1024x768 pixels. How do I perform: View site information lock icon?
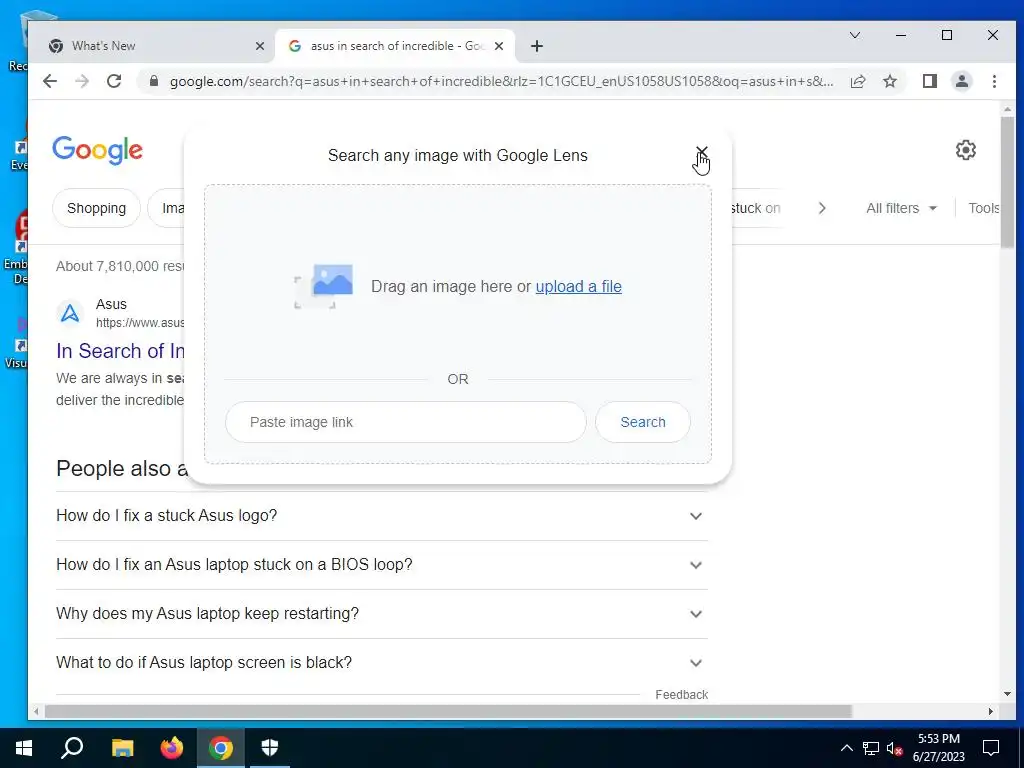[154, 81]
